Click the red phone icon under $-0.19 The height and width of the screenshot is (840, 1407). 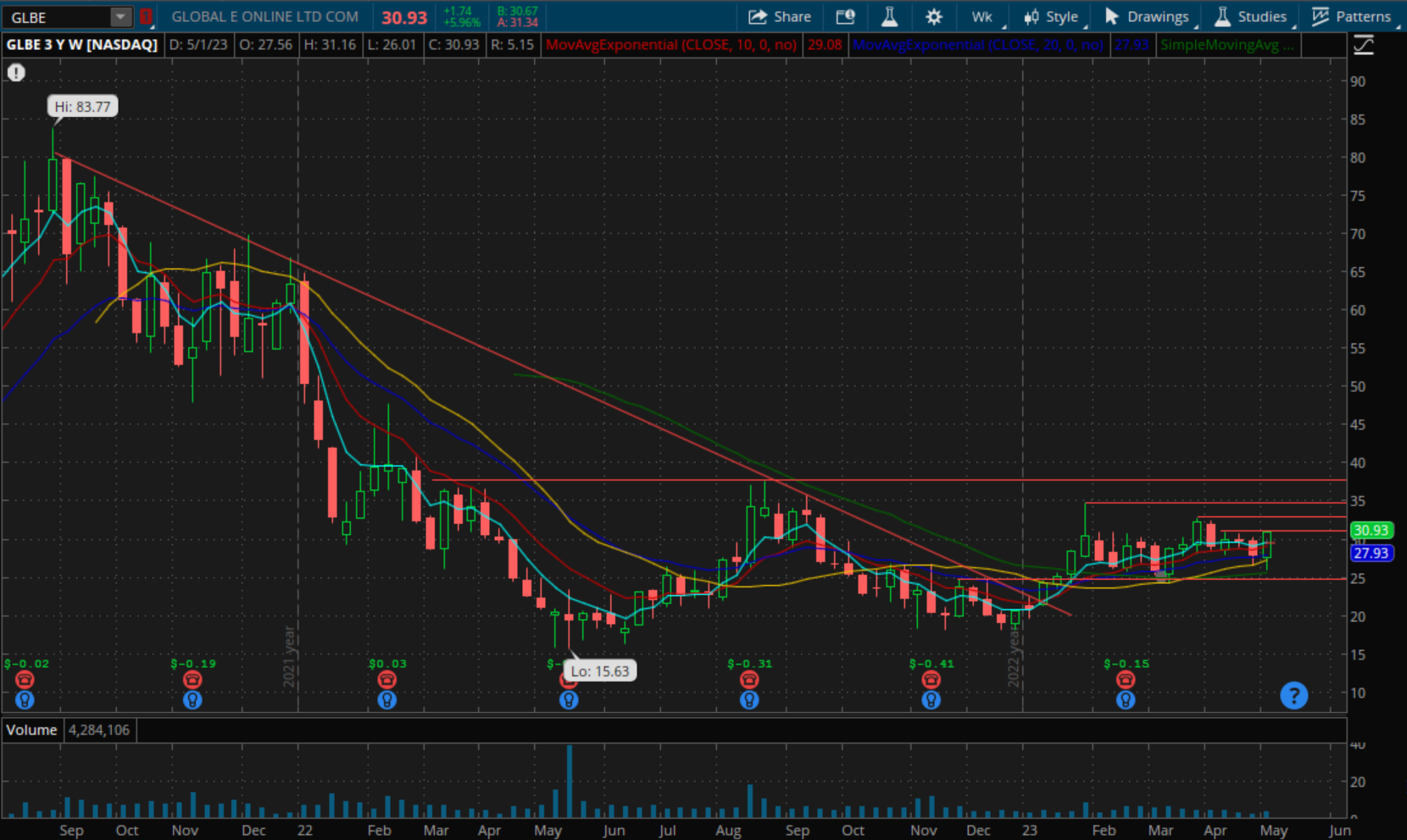(192, 680)
